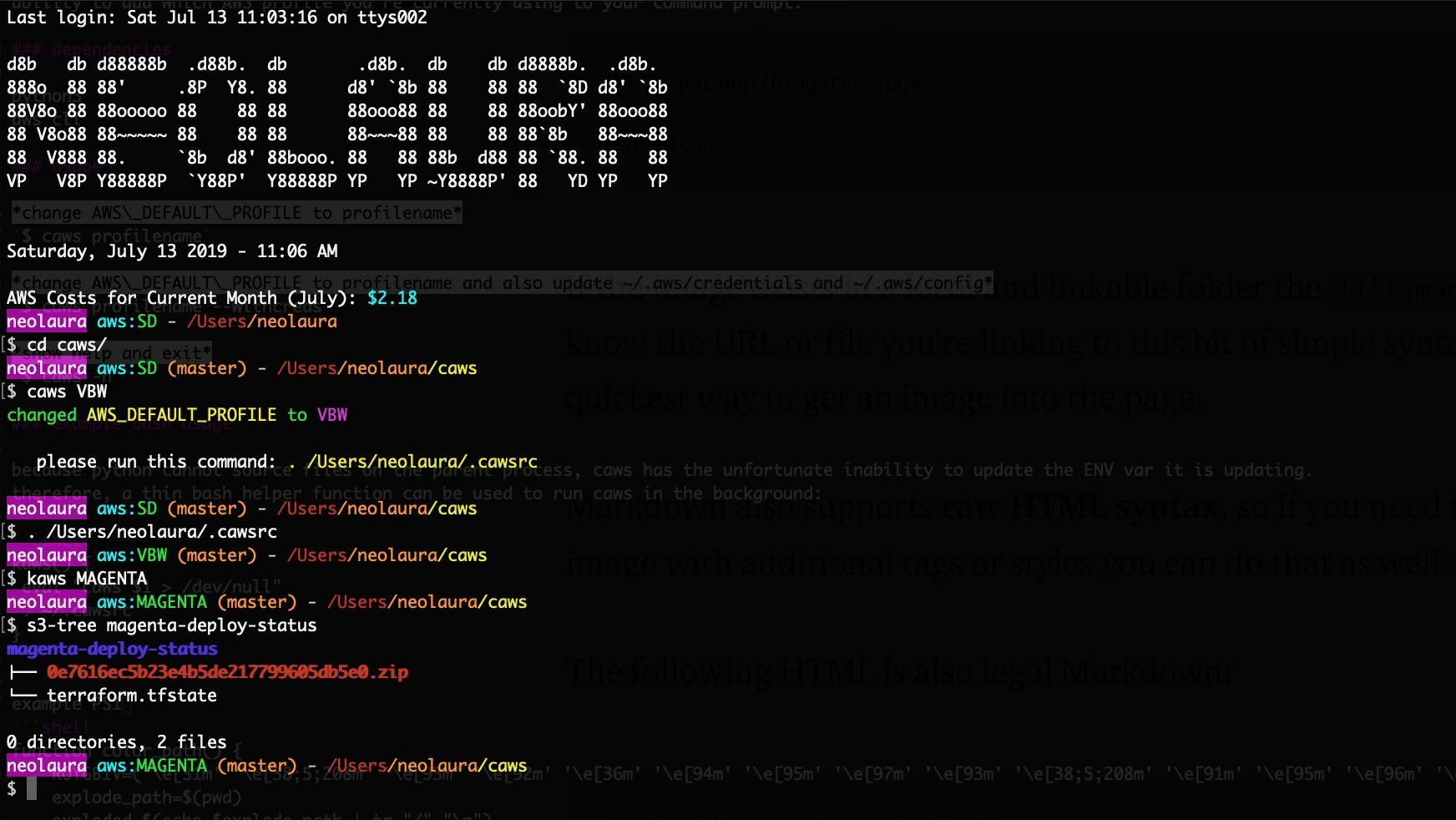Screen dimensions: 1456x820
Task: Click "(master)" in the prompt above "caws VBW"
Action: (207, 368)
